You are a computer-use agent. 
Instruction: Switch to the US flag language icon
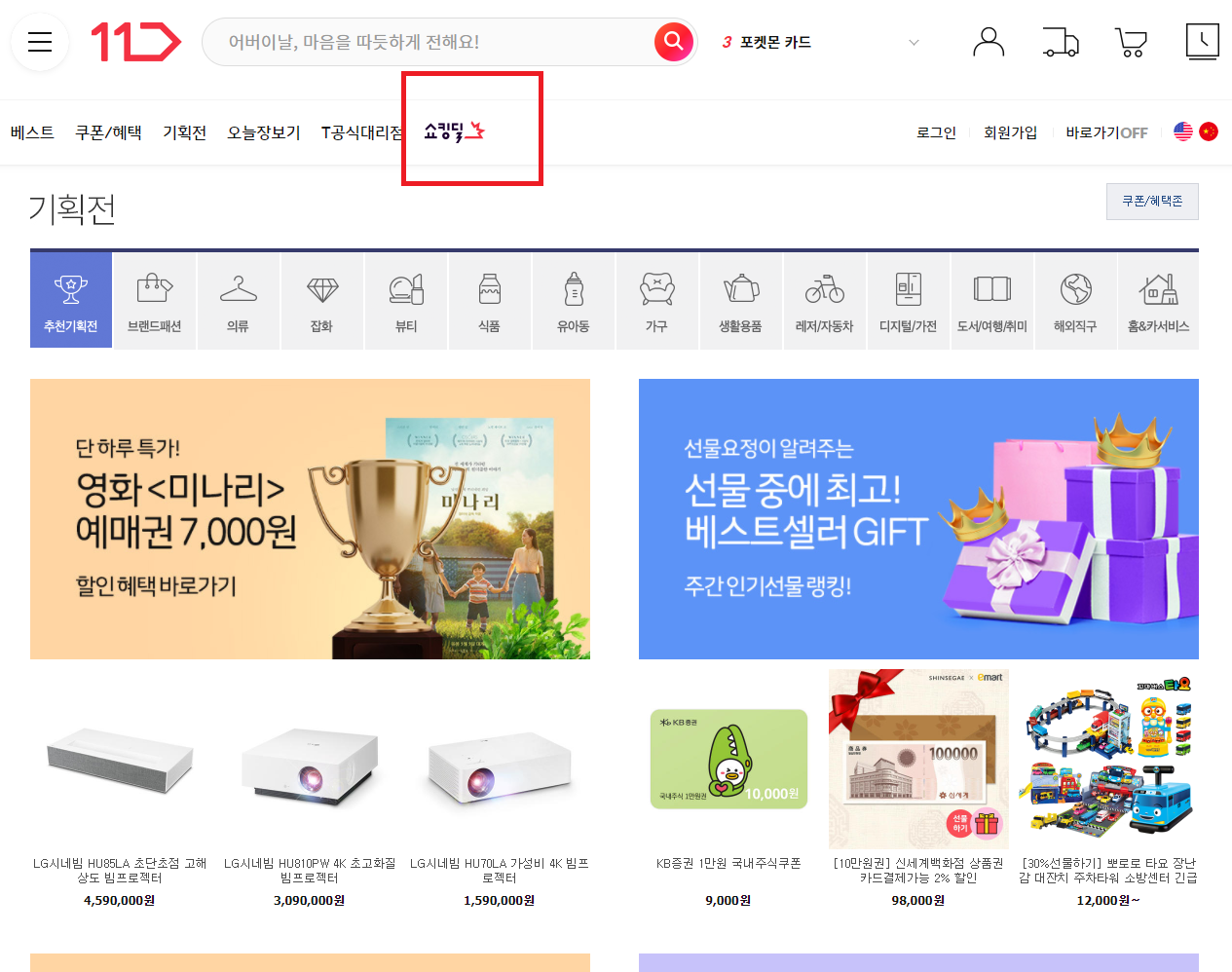[1183, 131]
